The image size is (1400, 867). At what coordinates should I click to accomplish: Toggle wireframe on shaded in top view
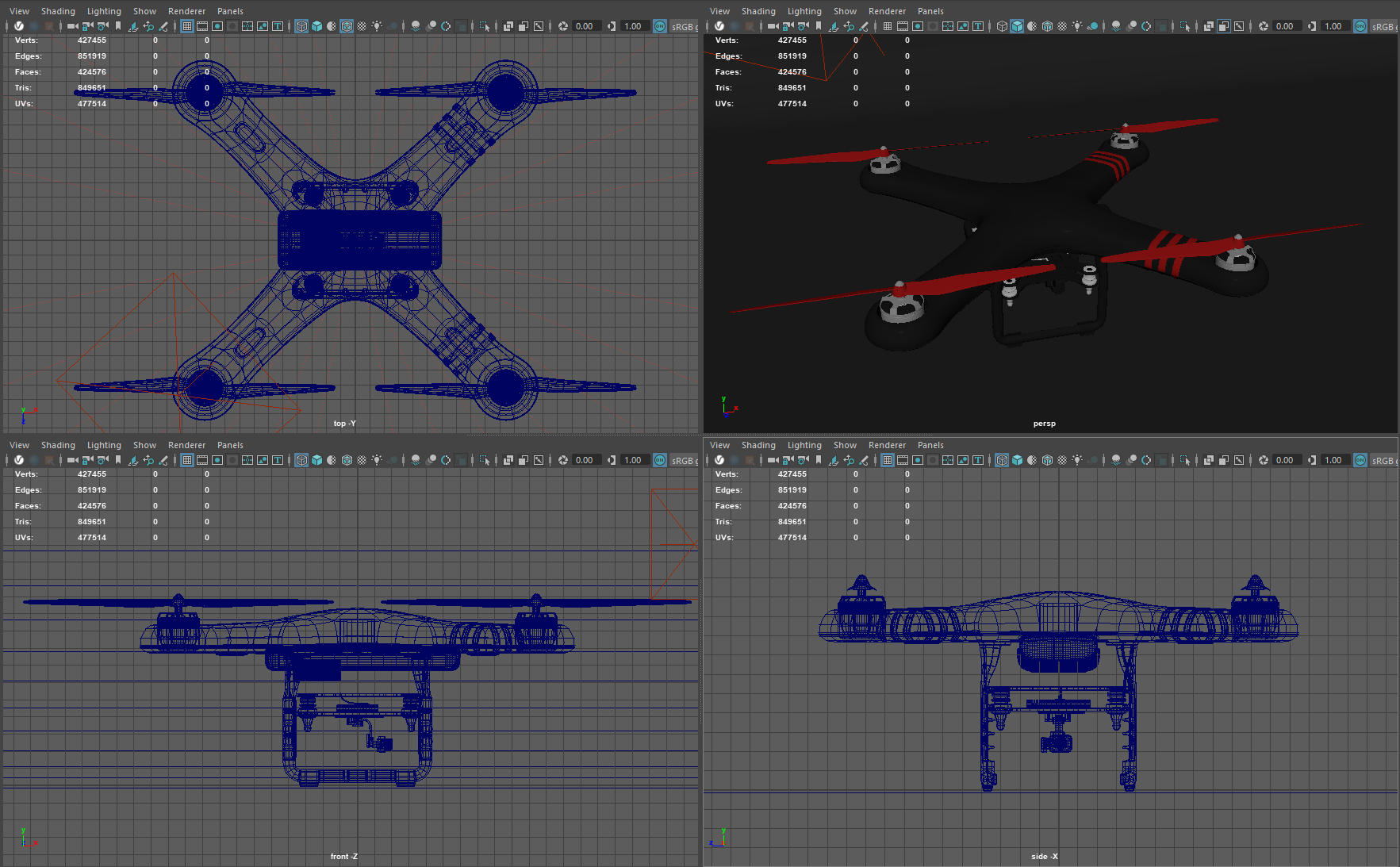coord(347,26)
